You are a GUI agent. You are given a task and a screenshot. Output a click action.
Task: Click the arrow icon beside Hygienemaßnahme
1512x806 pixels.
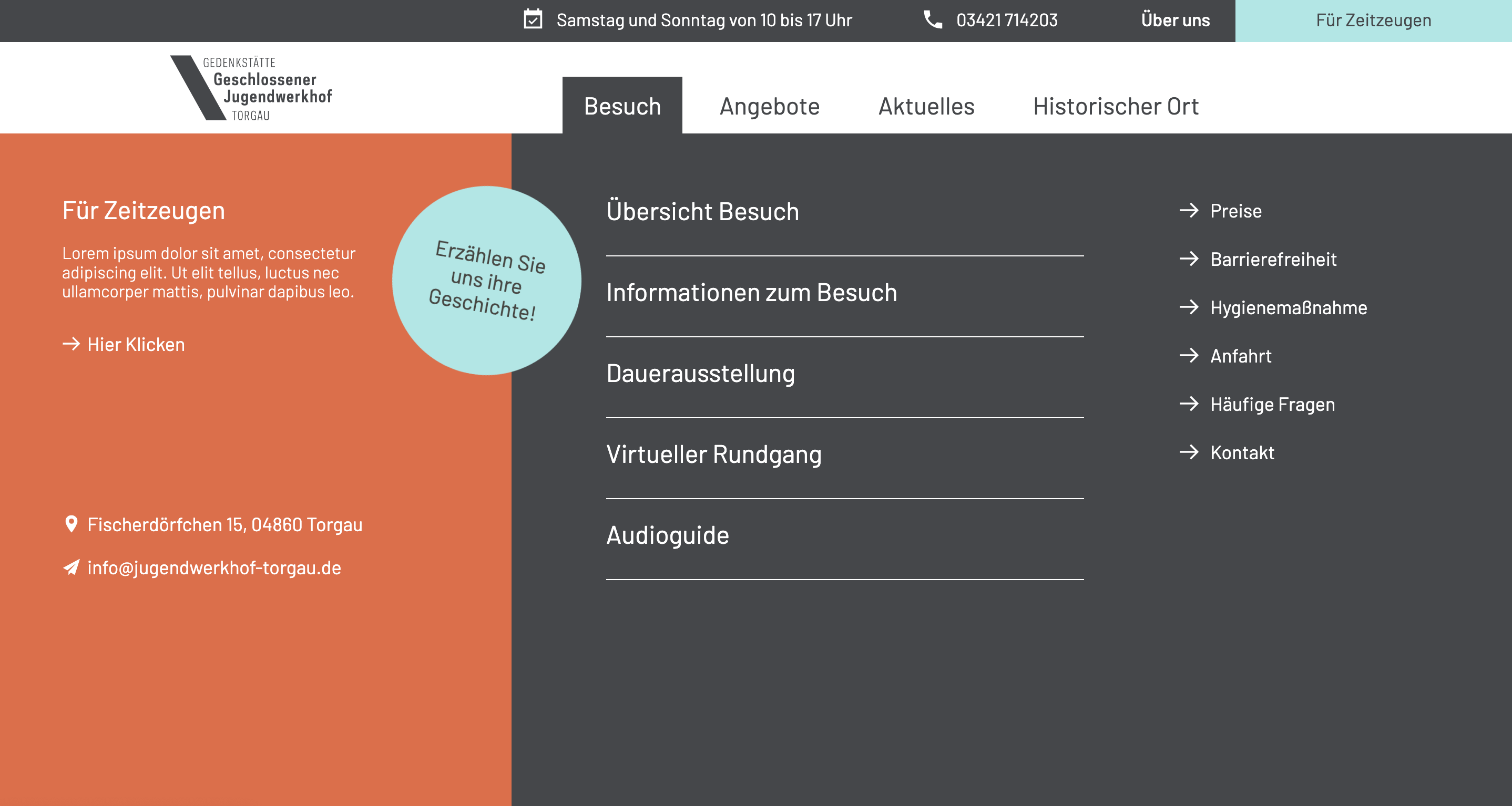(x=1189, y=307)
